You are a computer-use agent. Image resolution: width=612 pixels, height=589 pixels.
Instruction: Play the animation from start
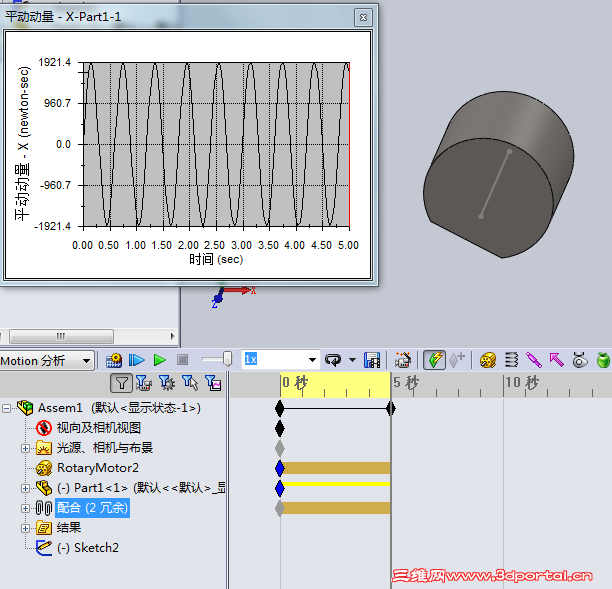coord(137,360)
